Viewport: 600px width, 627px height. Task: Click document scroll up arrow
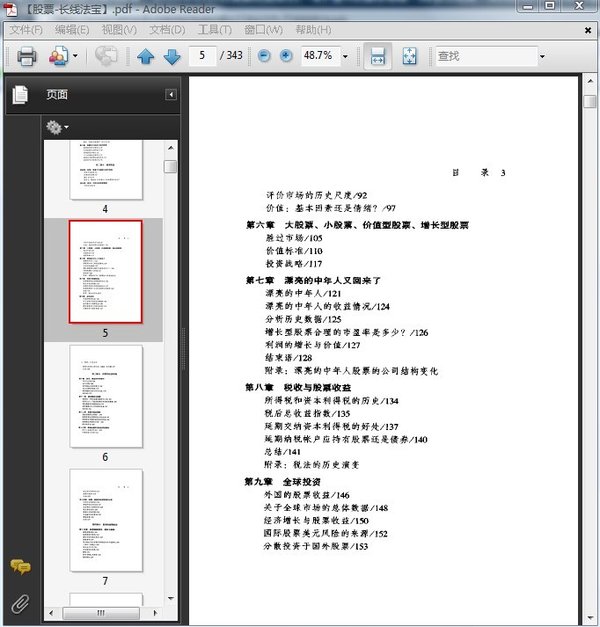590,81
